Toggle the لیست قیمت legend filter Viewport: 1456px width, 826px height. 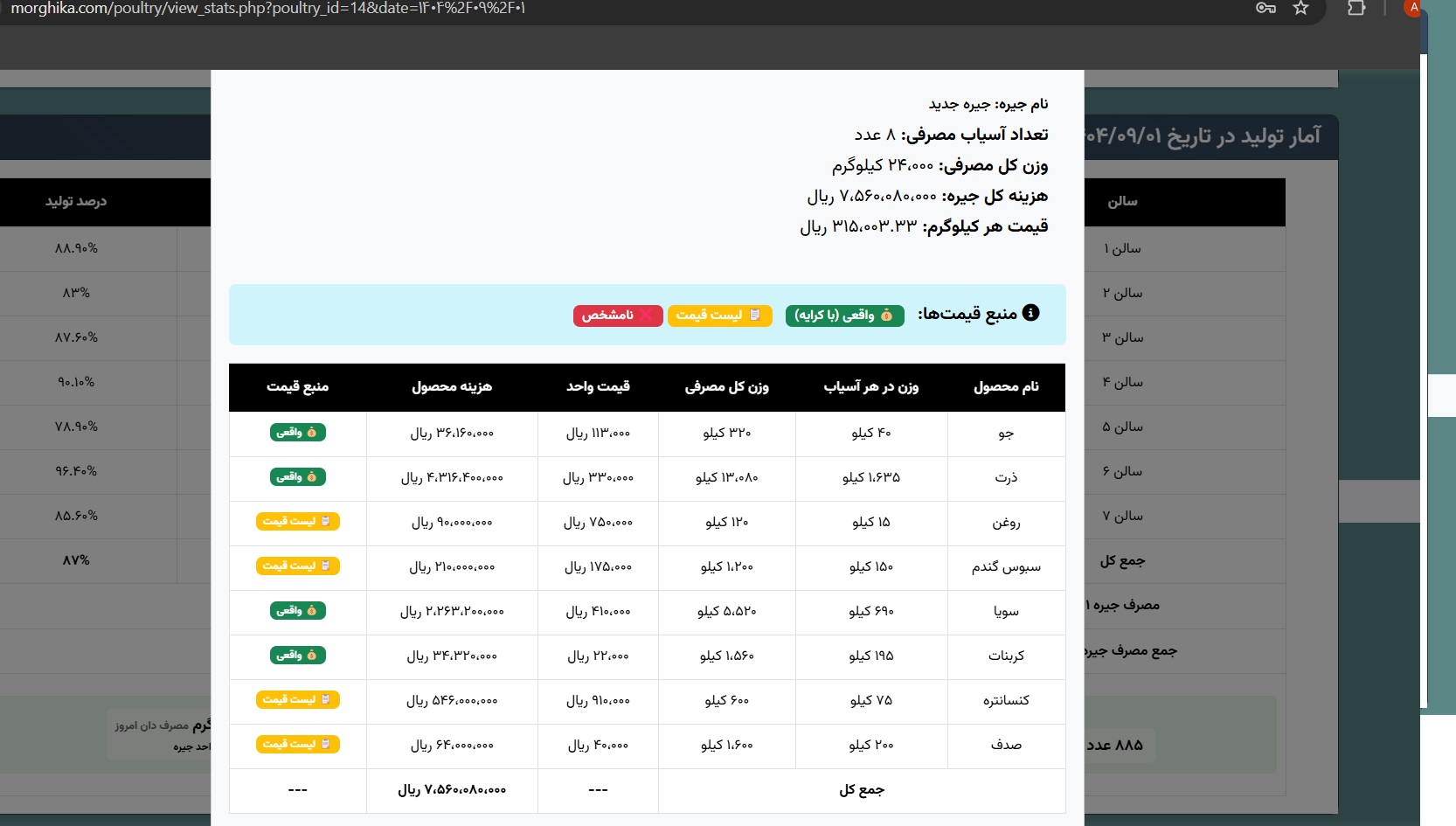tap(719, 316)
